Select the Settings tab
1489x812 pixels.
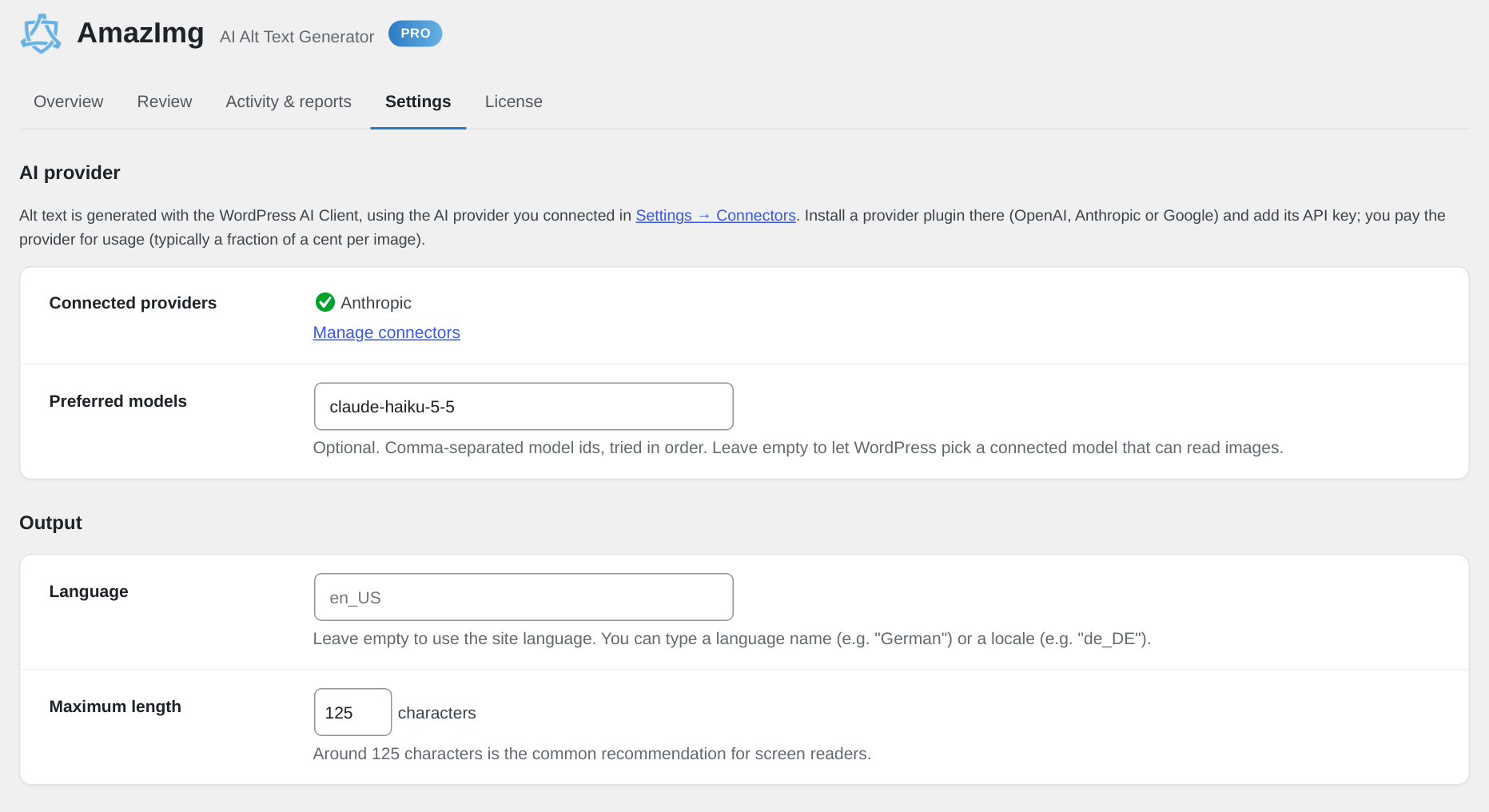tap(418, 101)
